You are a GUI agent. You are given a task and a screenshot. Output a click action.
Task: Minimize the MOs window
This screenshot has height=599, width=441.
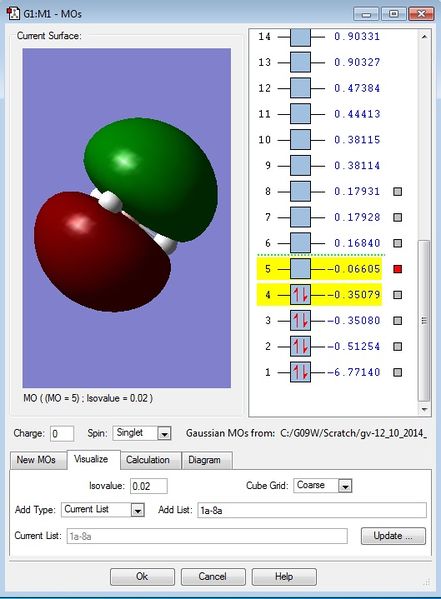tap(366, 14)
